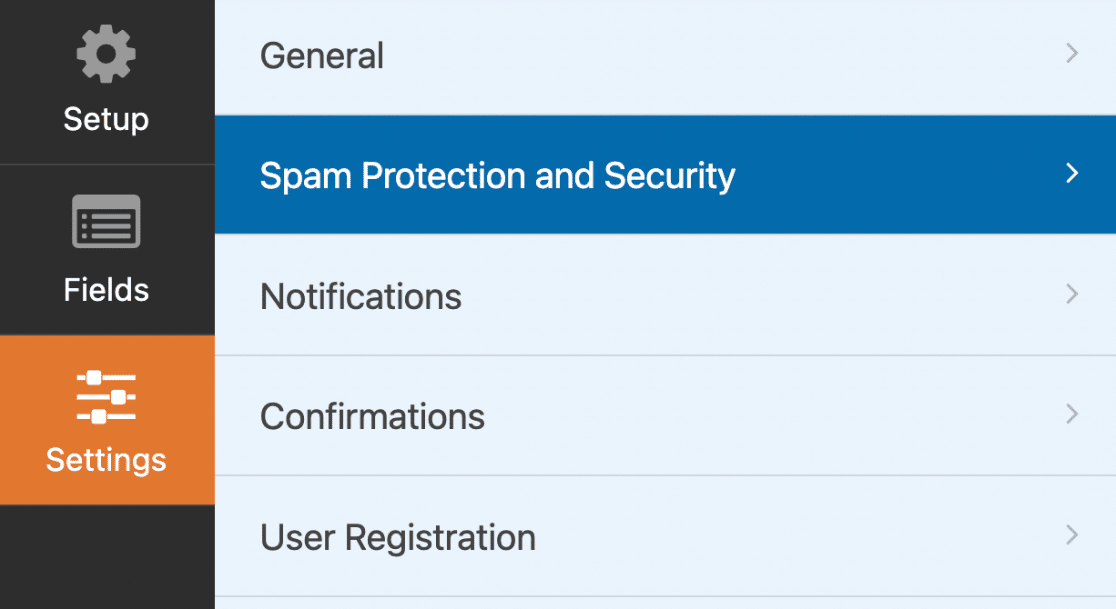Go to the Notifications settings
This screenshot has width=1116, height=609.
[361, 297]
